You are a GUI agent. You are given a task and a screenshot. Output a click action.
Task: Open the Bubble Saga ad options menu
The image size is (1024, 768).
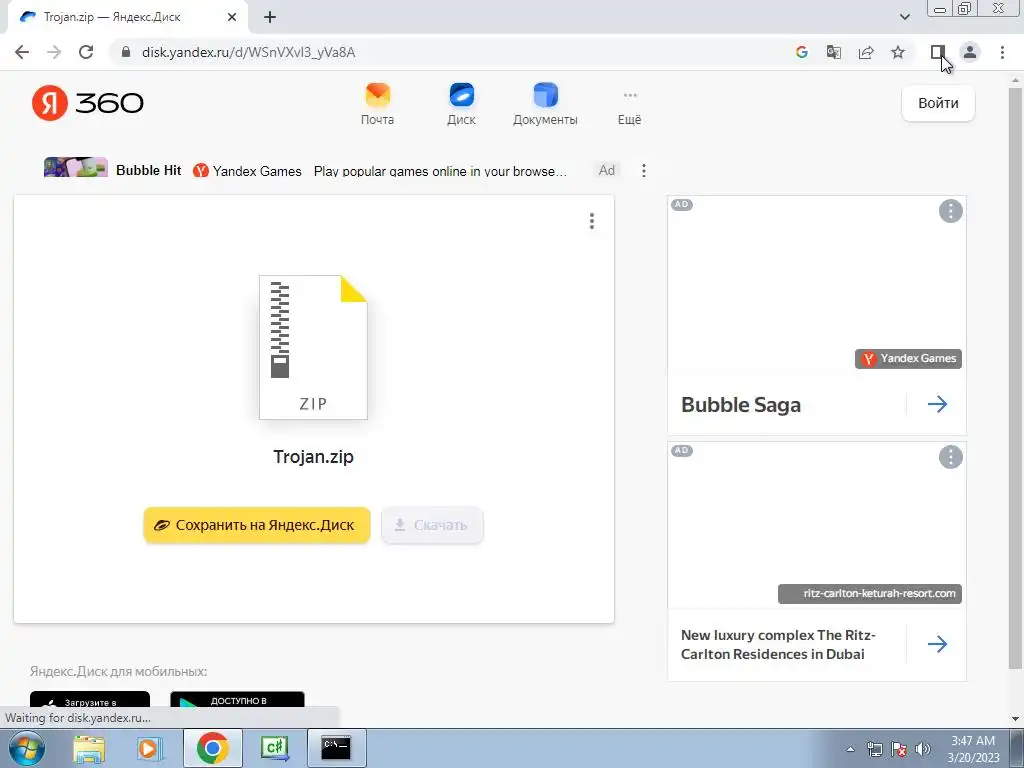(950, 211)
